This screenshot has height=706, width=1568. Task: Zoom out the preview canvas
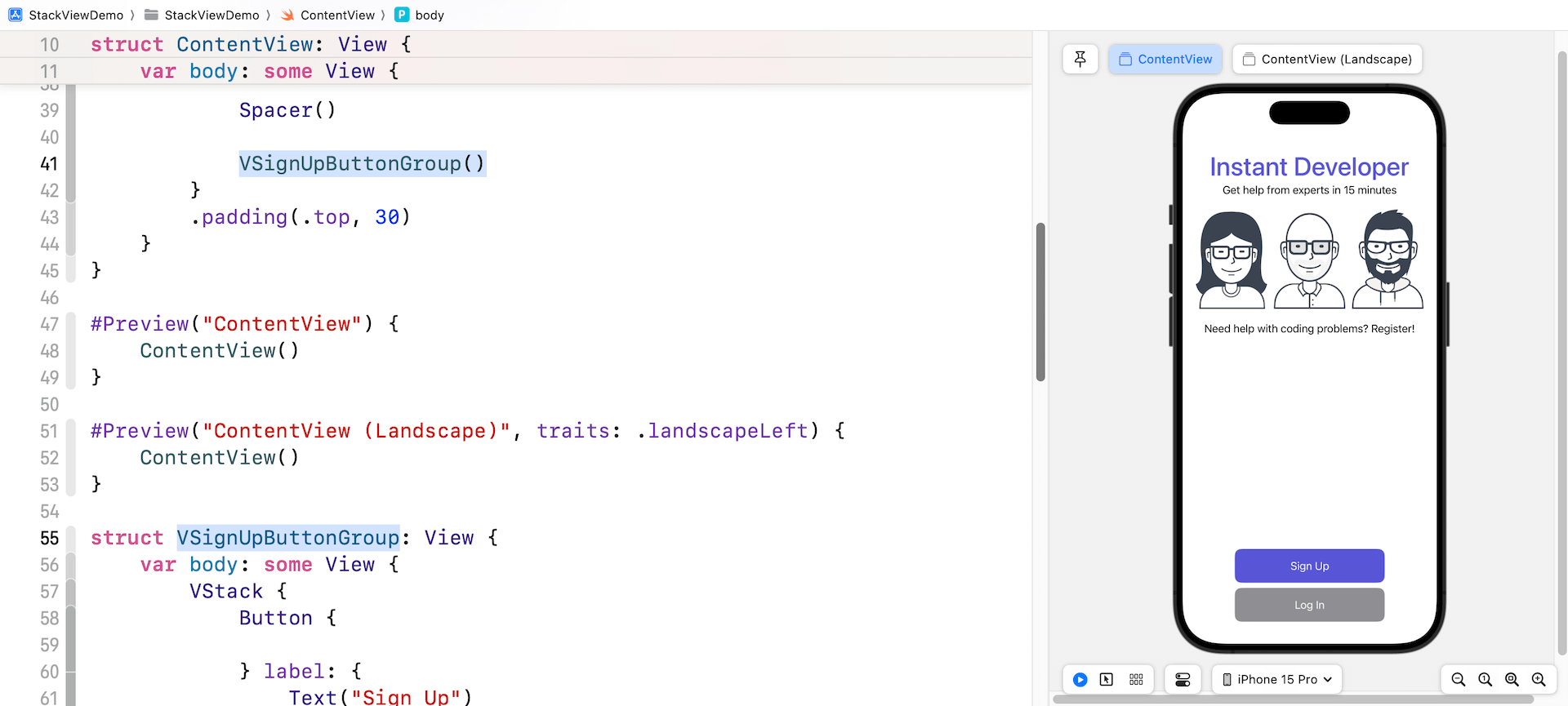click(1459, 679)
